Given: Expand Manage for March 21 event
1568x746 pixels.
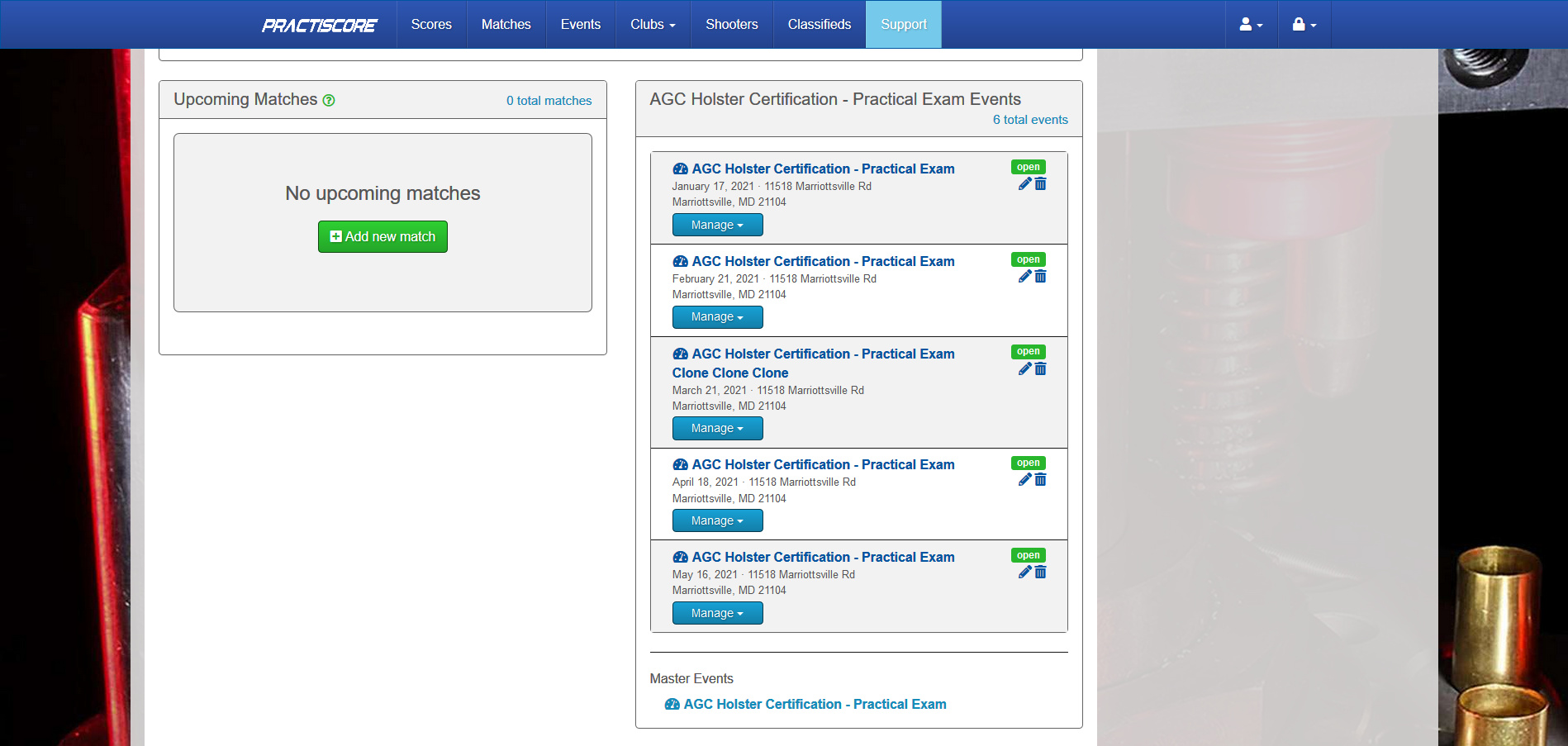Looking at the screenshot, I should point(717,429).
